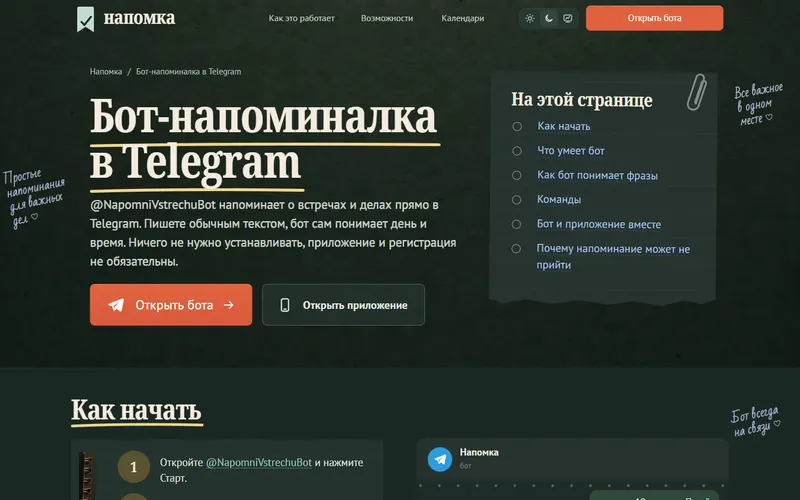800x500 pixels.
Task: Jump to 'Почему напоминание может не прийти'
Action: (613, 257)
